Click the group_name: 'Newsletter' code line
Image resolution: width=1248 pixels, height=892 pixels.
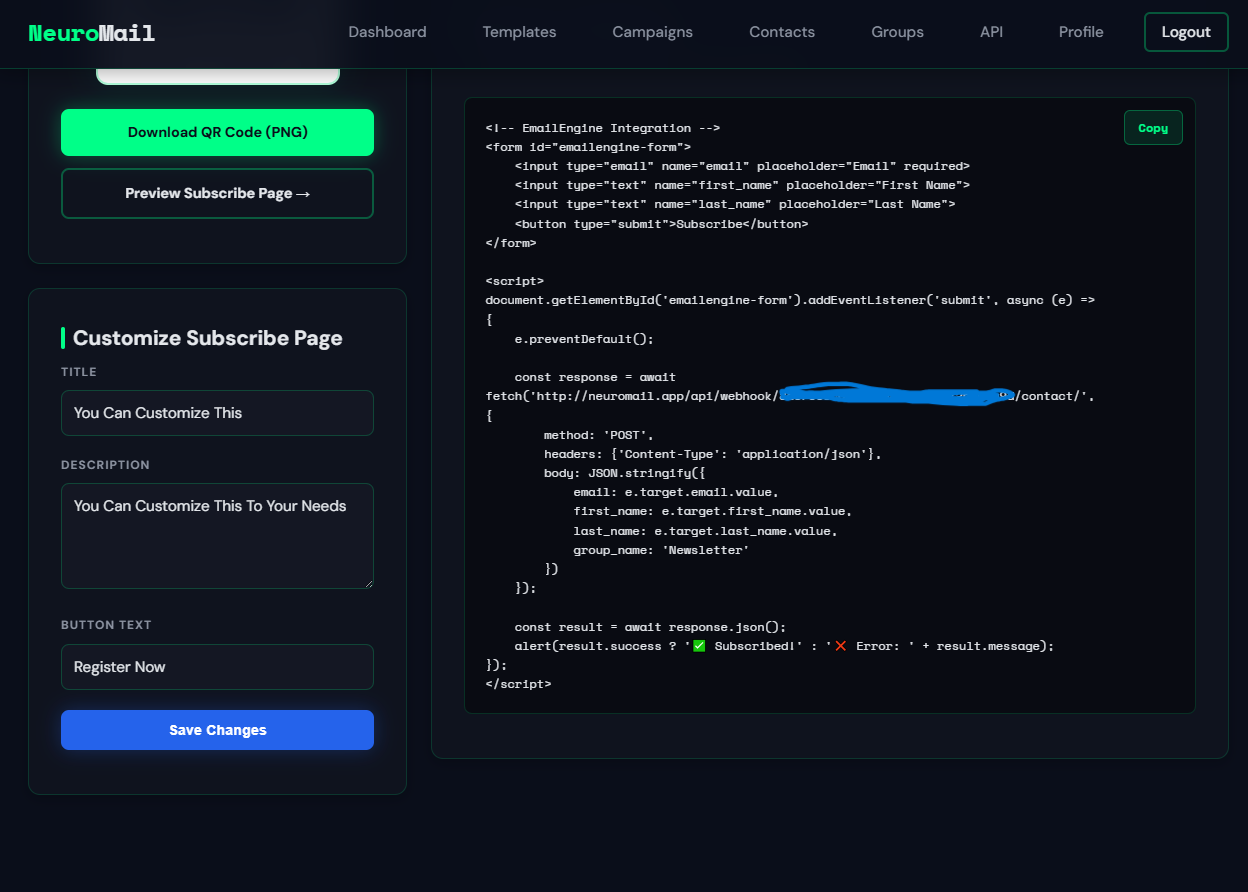coord(661,550)
